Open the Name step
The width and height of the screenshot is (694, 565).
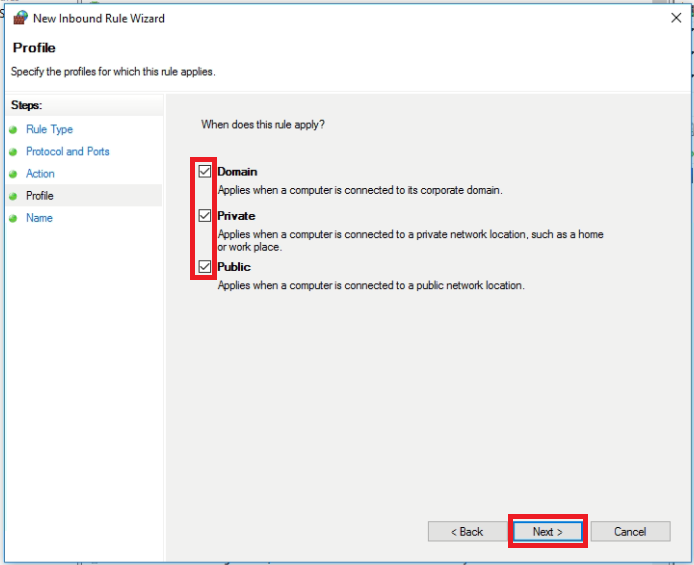[39, 218]
